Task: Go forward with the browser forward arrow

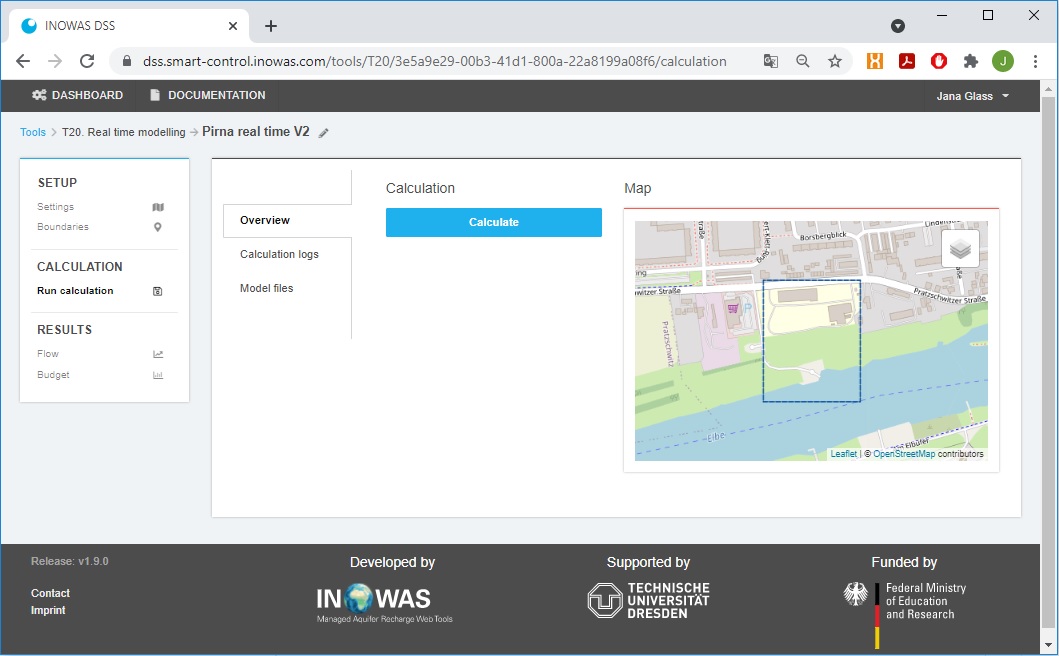Action: (x=55, y=61)
